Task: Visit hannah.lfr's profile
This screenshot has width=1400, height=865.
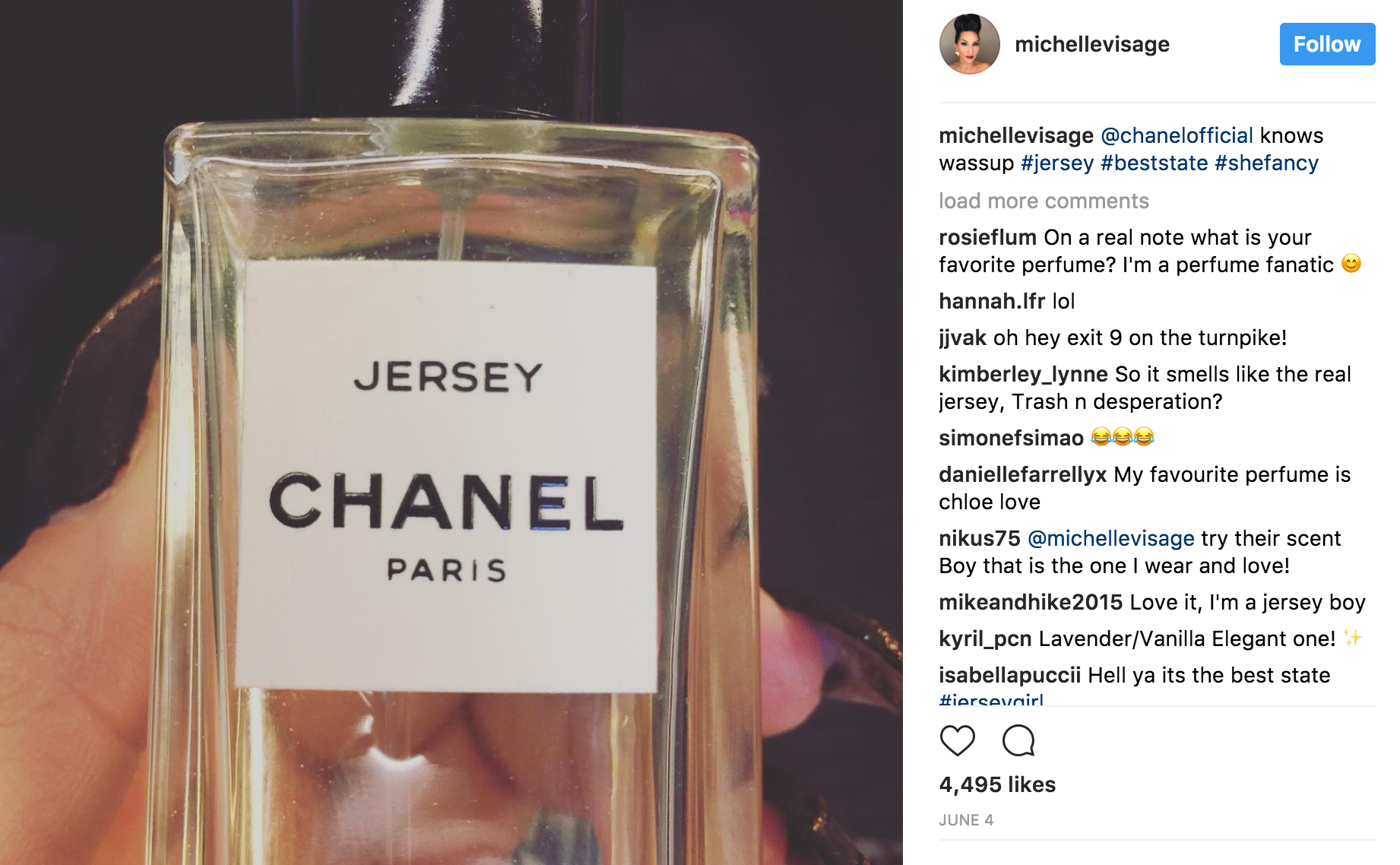Action: click(992, 301)
